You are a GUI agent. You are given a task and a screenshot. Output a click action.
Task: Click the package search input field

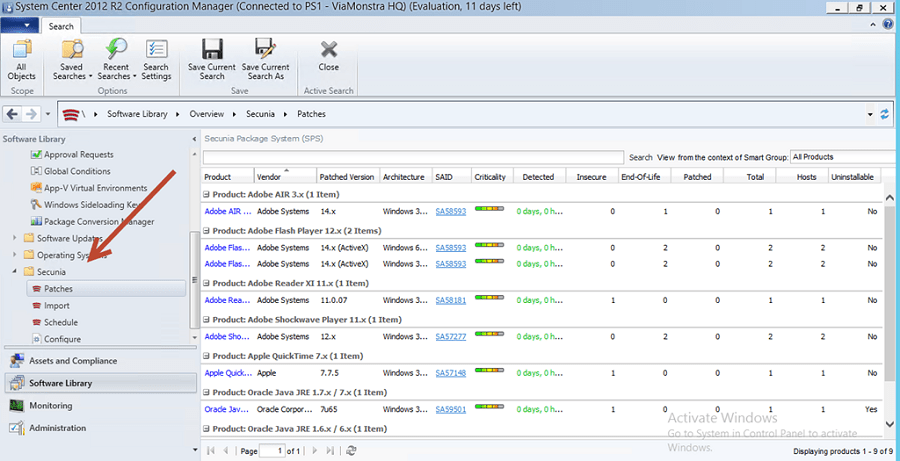point(413,158)
